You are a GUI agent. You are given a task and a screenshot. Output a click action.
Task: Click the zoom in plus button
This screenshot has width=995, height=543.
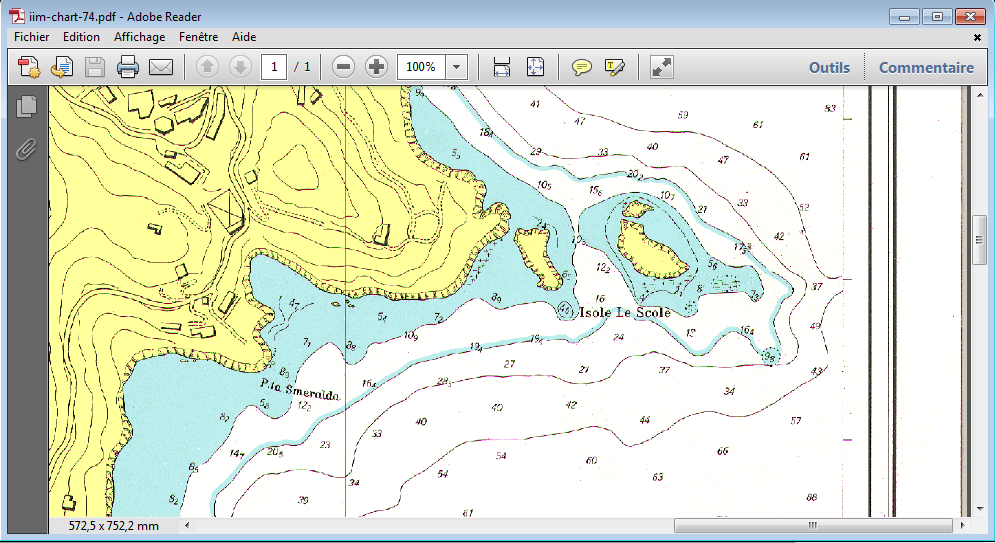pyautogui.click(x=376, y=67)
